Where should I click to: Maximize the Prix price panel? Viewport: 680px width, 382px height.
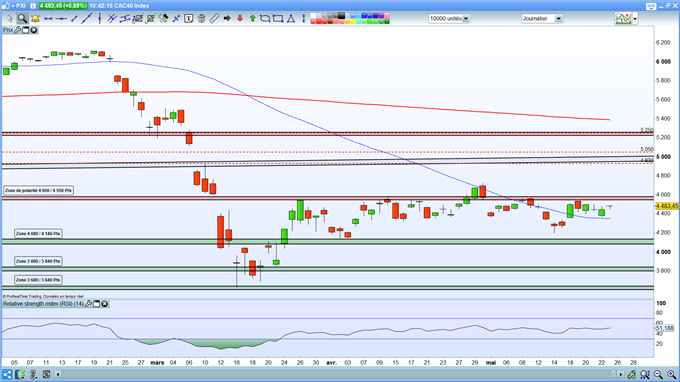click(x=26, y=30)
